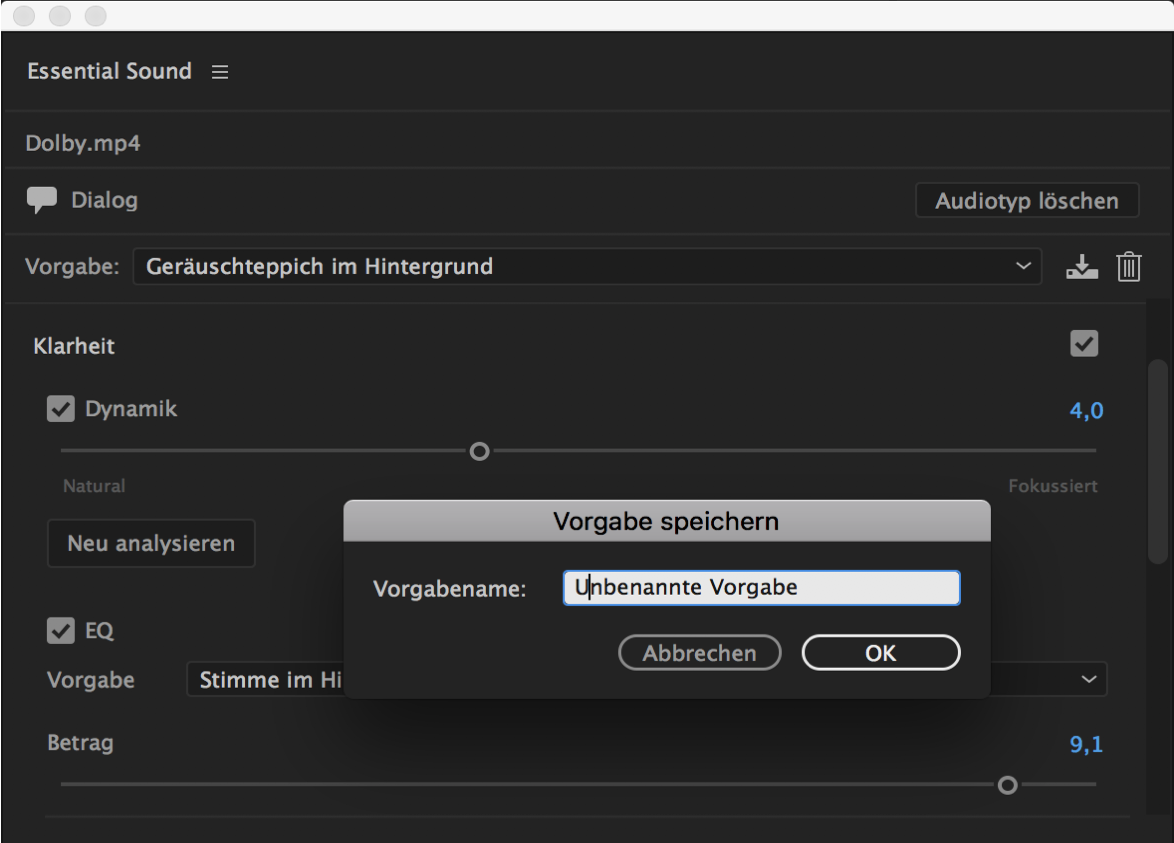Disable the Dynamik checkbox
The width and height of the screenshot is (1174, 843).
[61, 409]
